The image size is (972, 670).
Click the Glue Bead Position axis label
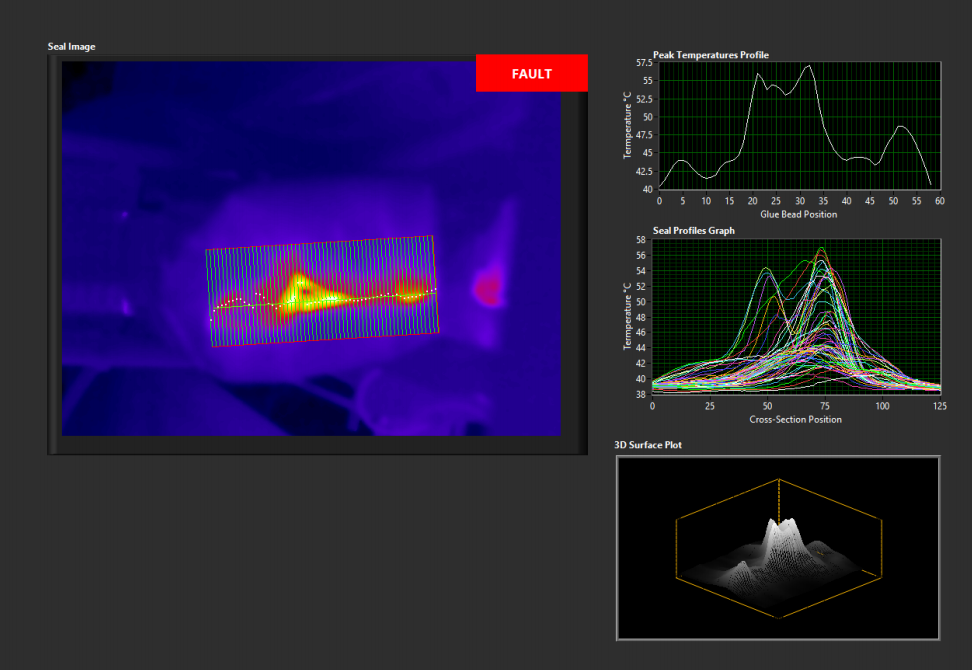pos(797,214)
